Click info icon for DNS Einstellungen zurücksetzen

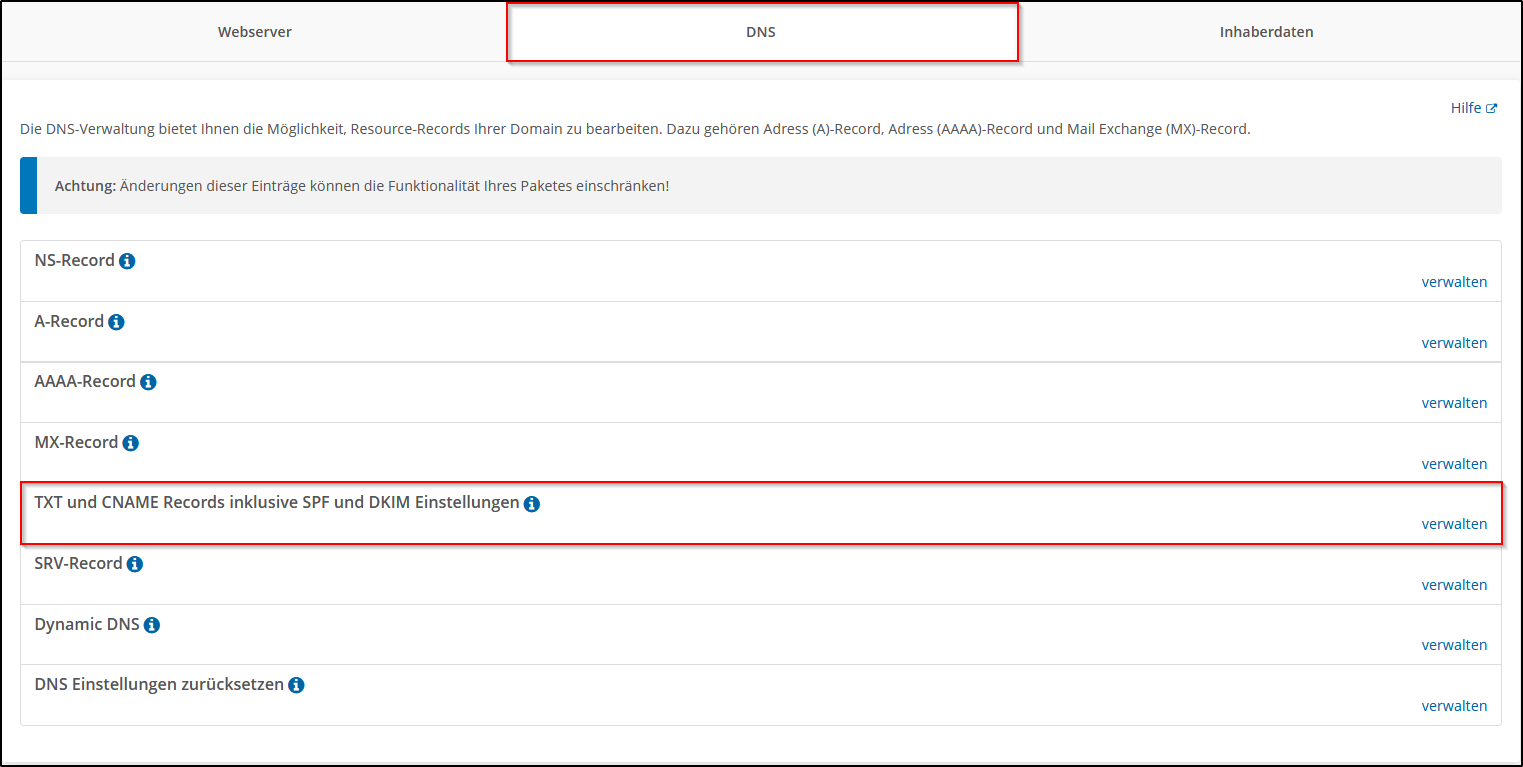[296, 686]
